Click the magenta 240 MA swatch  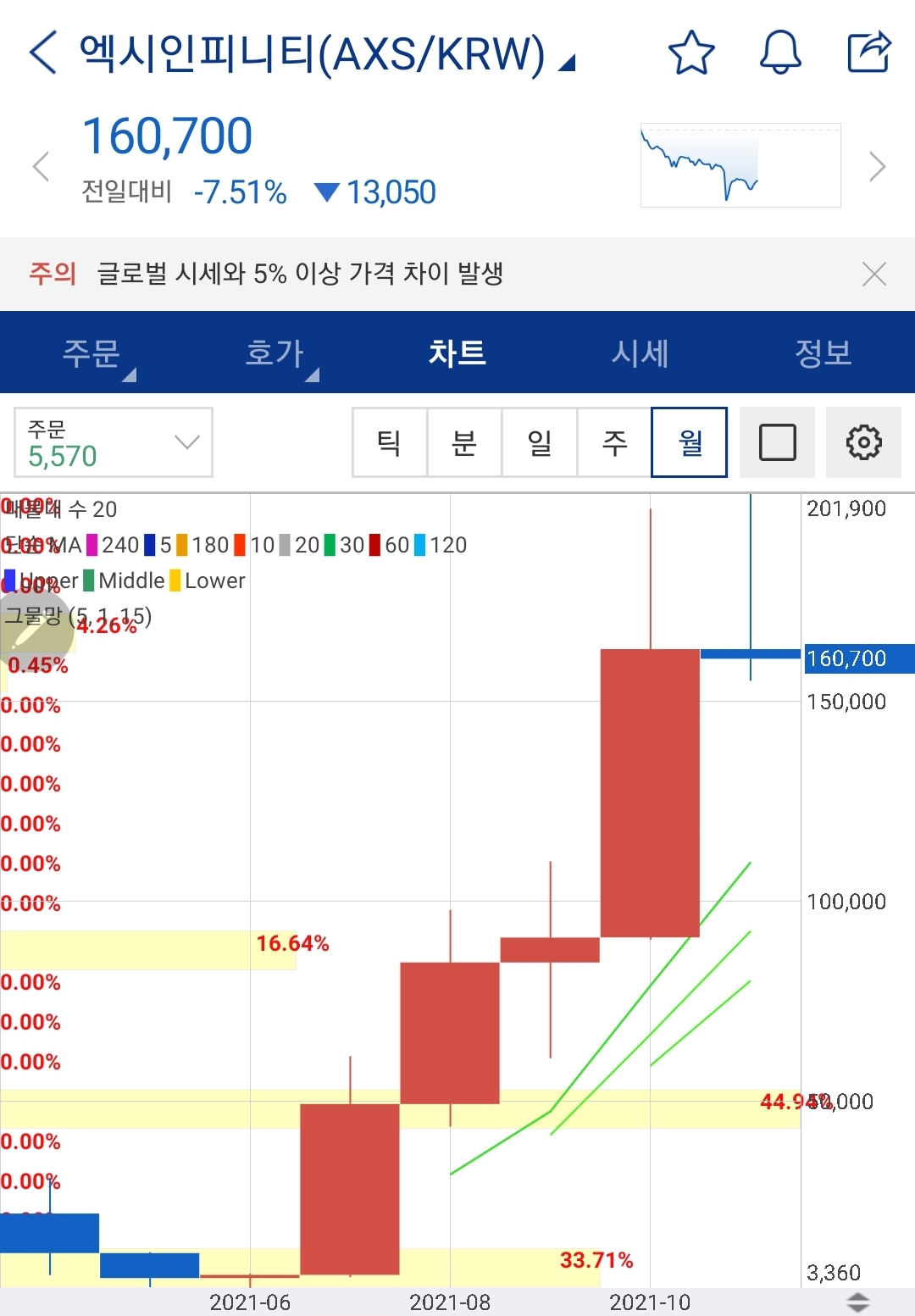pyautogui.click(x=92, y=545)
